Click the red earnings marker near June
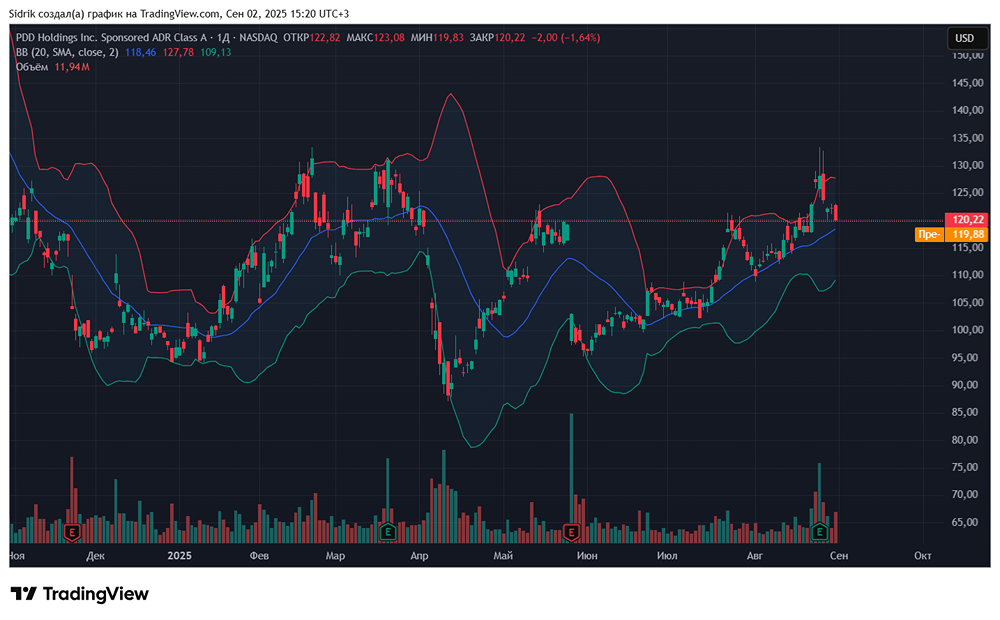 572,532
